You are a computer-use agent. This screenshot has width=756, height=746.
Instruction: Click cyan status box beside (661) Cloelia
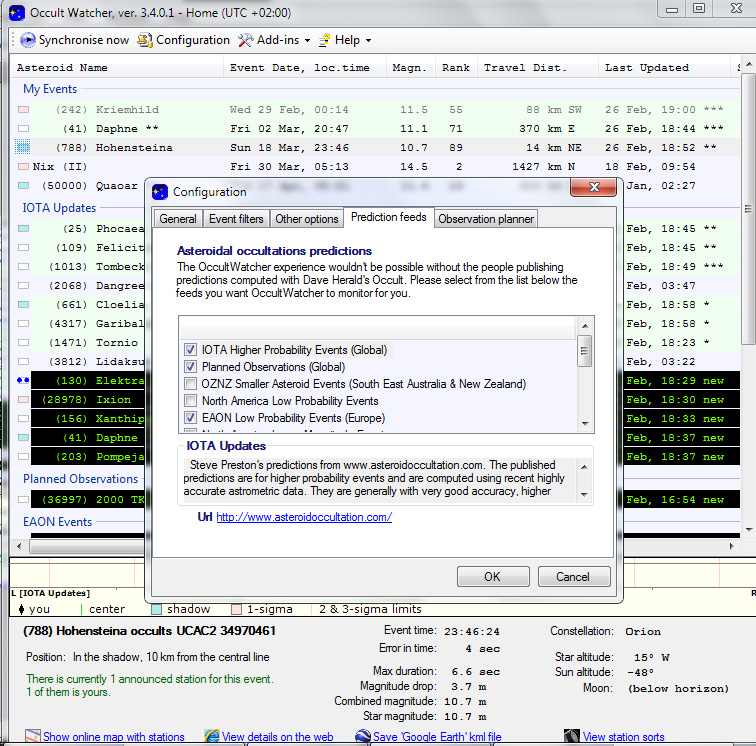point(23,304)
